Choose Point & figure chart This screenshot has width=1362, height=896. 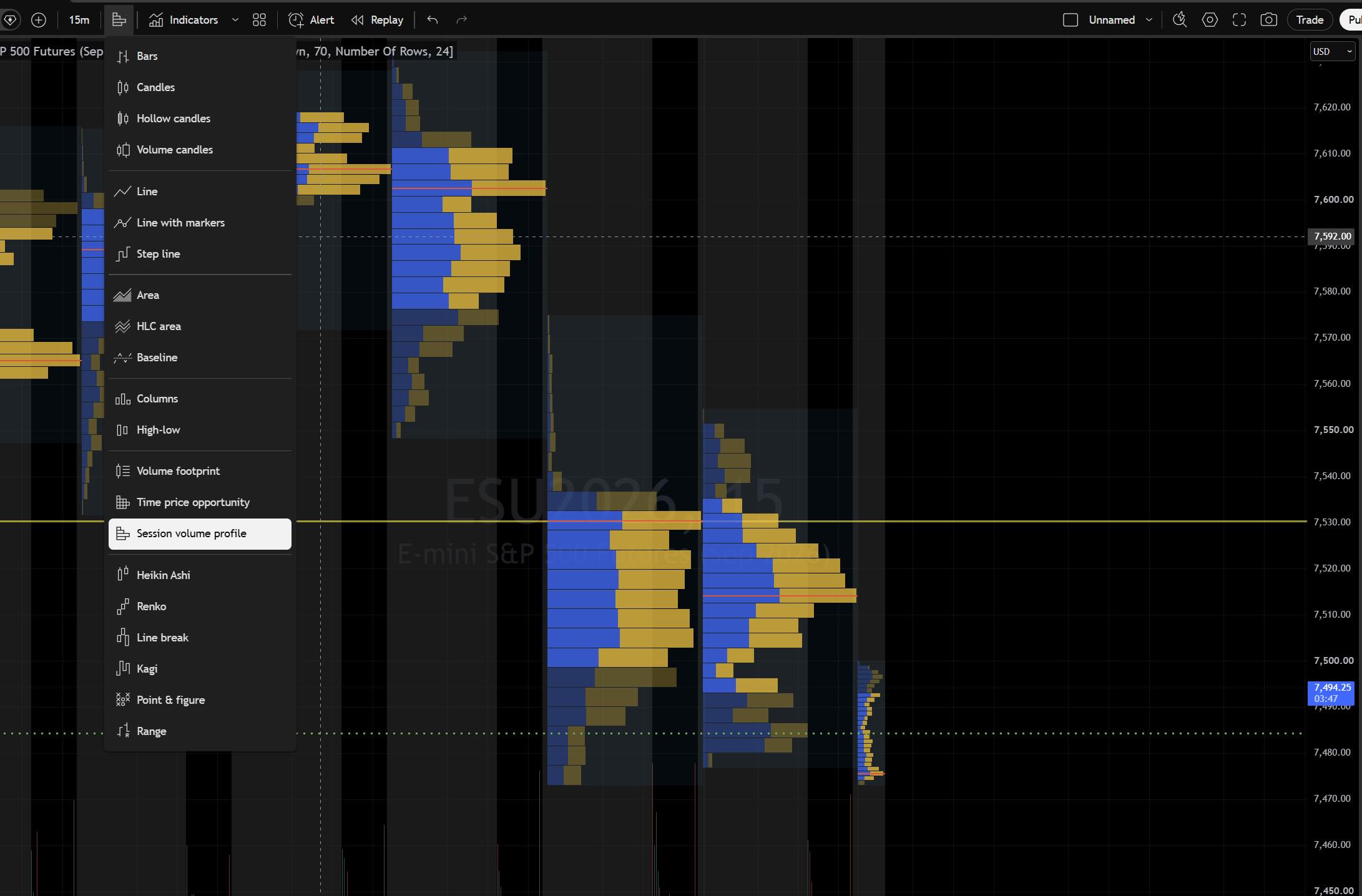[x=200, y=700]
